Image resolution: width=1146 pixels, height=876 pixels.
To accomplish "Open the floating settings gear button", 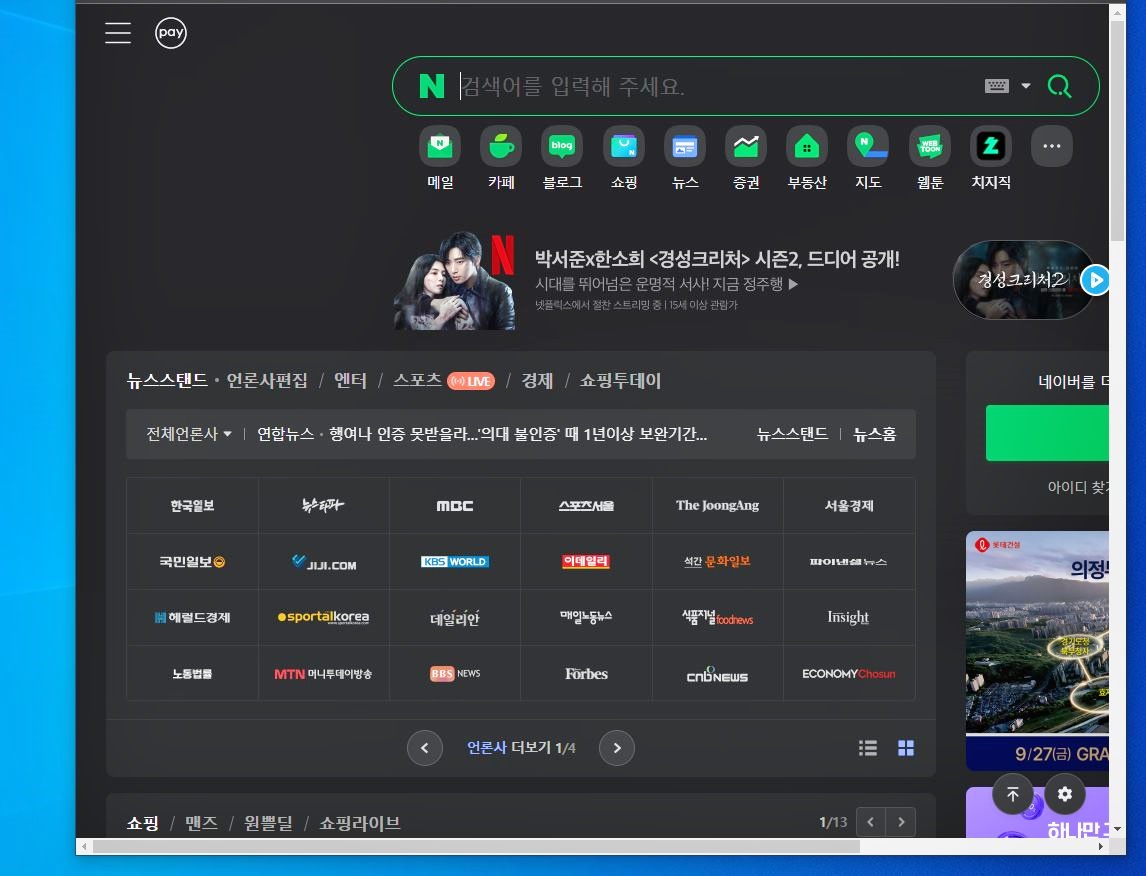I will coord(1065,794).
